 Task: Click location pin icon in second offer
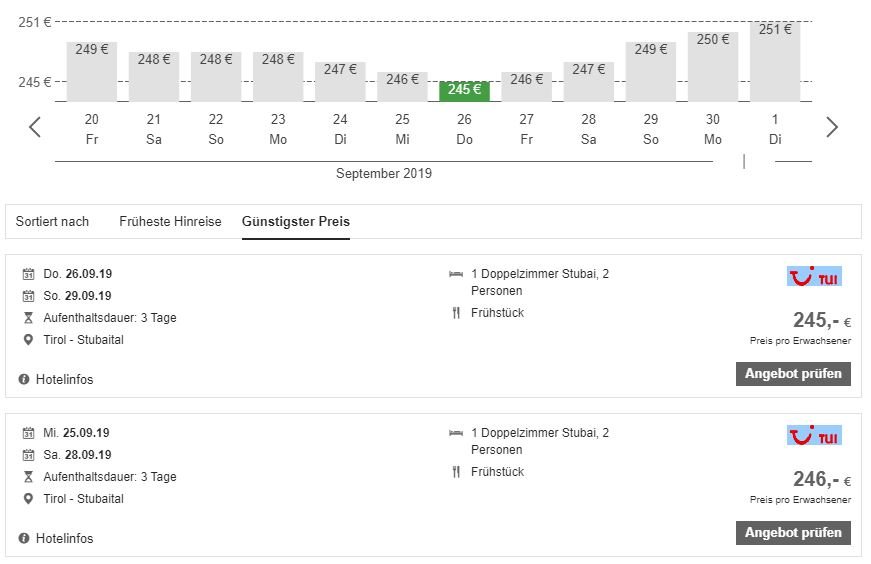point(28,499)
